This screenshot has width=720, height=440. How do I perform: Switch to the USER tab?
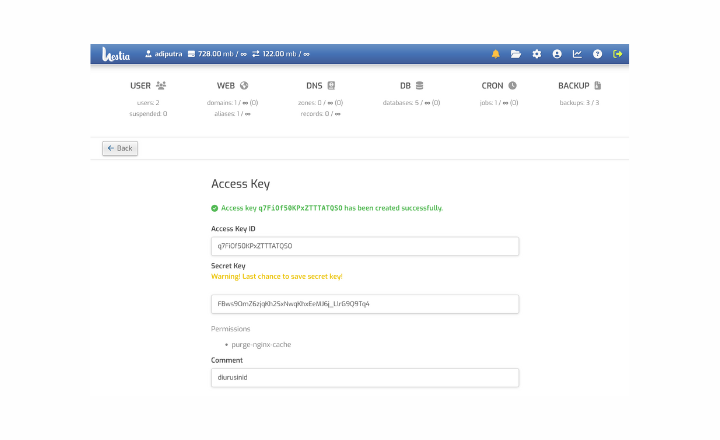pos(147,86)
